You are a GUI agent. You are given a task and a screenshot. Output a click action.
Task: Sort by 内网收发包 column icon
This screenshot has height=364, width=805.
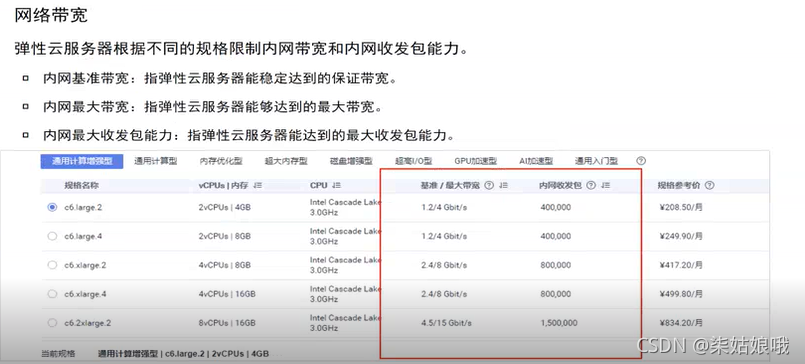[605, 186]
